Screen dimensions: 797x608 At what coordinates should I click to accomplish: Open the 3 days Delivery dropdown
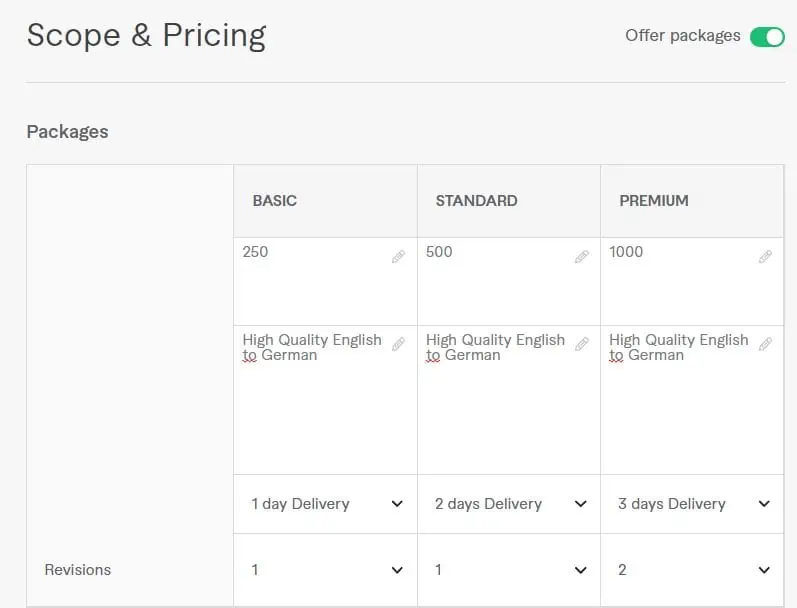[x=692, y=504]
